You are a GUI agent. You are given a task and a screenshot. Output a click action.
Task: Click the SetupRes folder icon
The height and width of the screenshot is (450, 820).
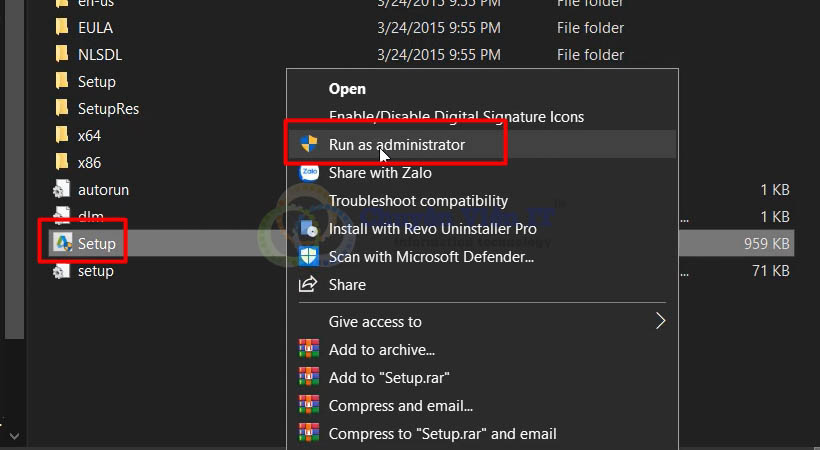click(62, 108)
